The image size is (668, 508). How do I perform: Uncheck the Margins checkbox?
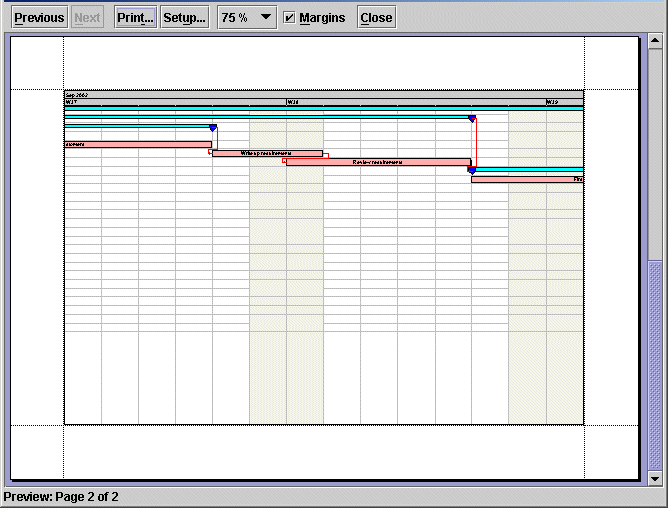pyautogui.click(x=289, y=17)
